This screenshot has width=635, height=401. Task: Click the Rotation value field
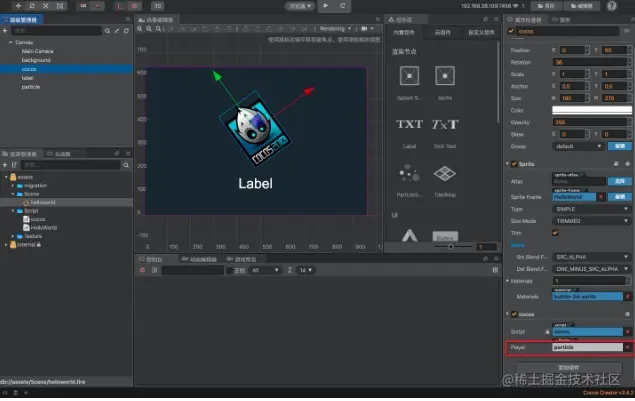tap(591, 62)
